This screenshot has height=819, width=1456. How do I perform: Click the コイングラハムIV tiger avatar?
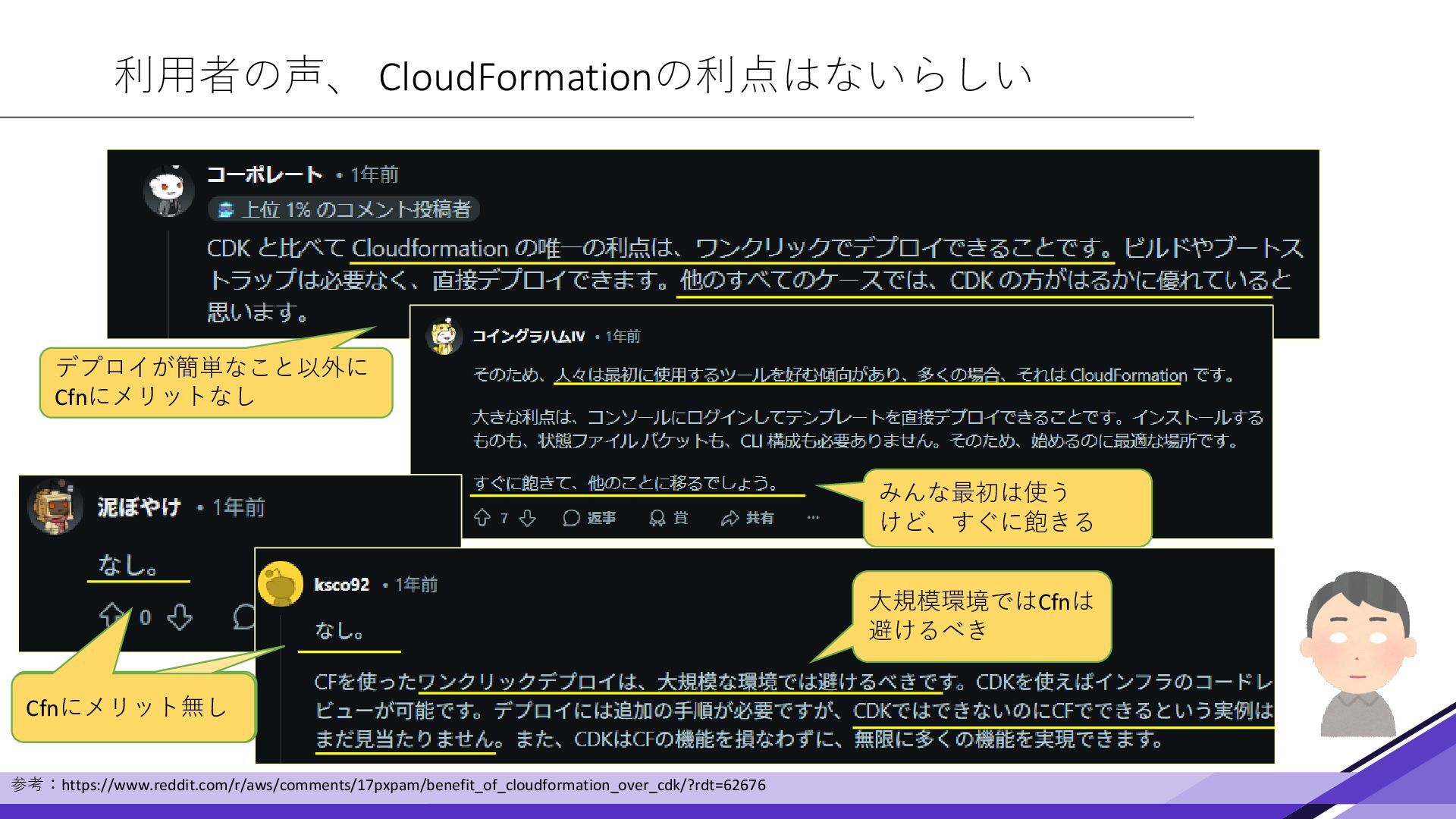[x=444, y=336]
